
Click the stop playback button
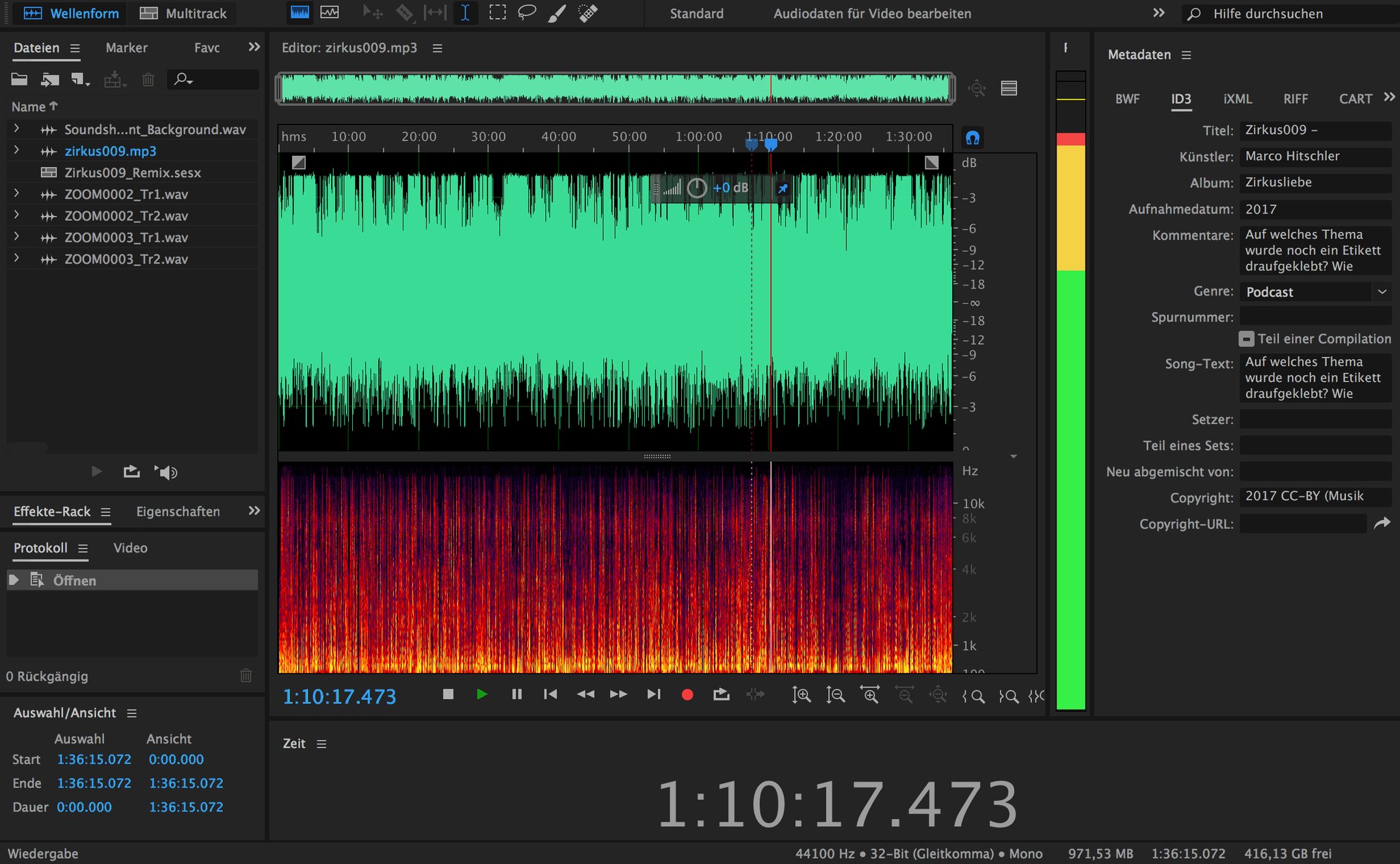tap(448, 694)
